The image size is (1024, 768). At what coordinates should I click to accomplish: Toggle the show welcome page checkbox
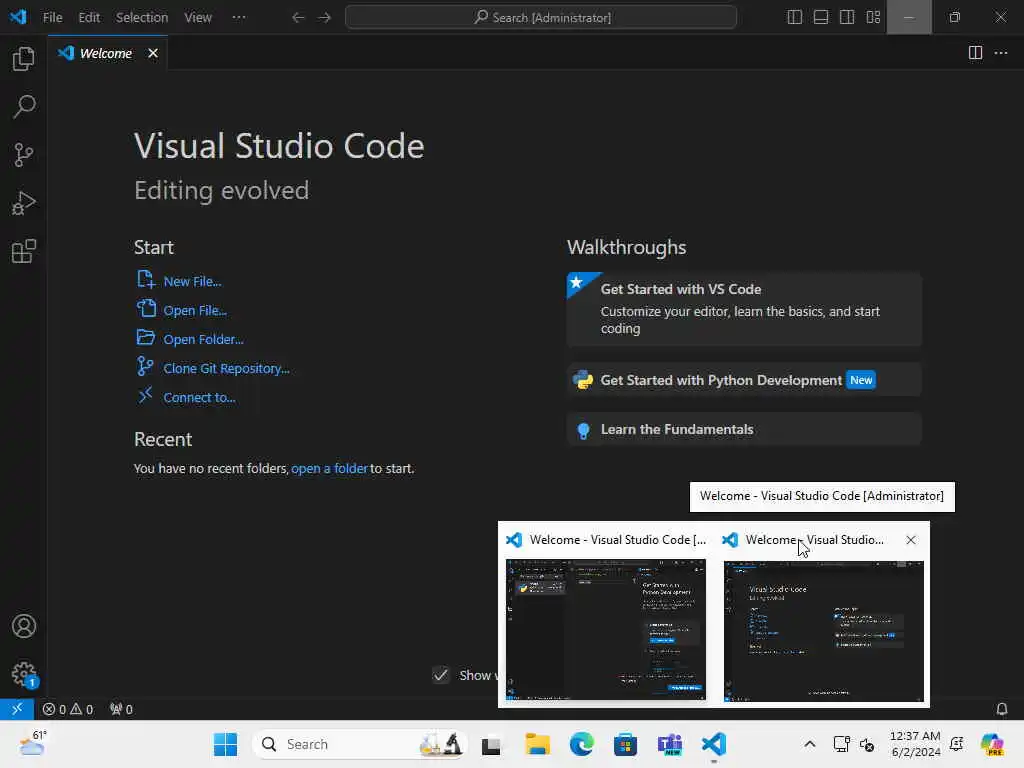[441, 675]
